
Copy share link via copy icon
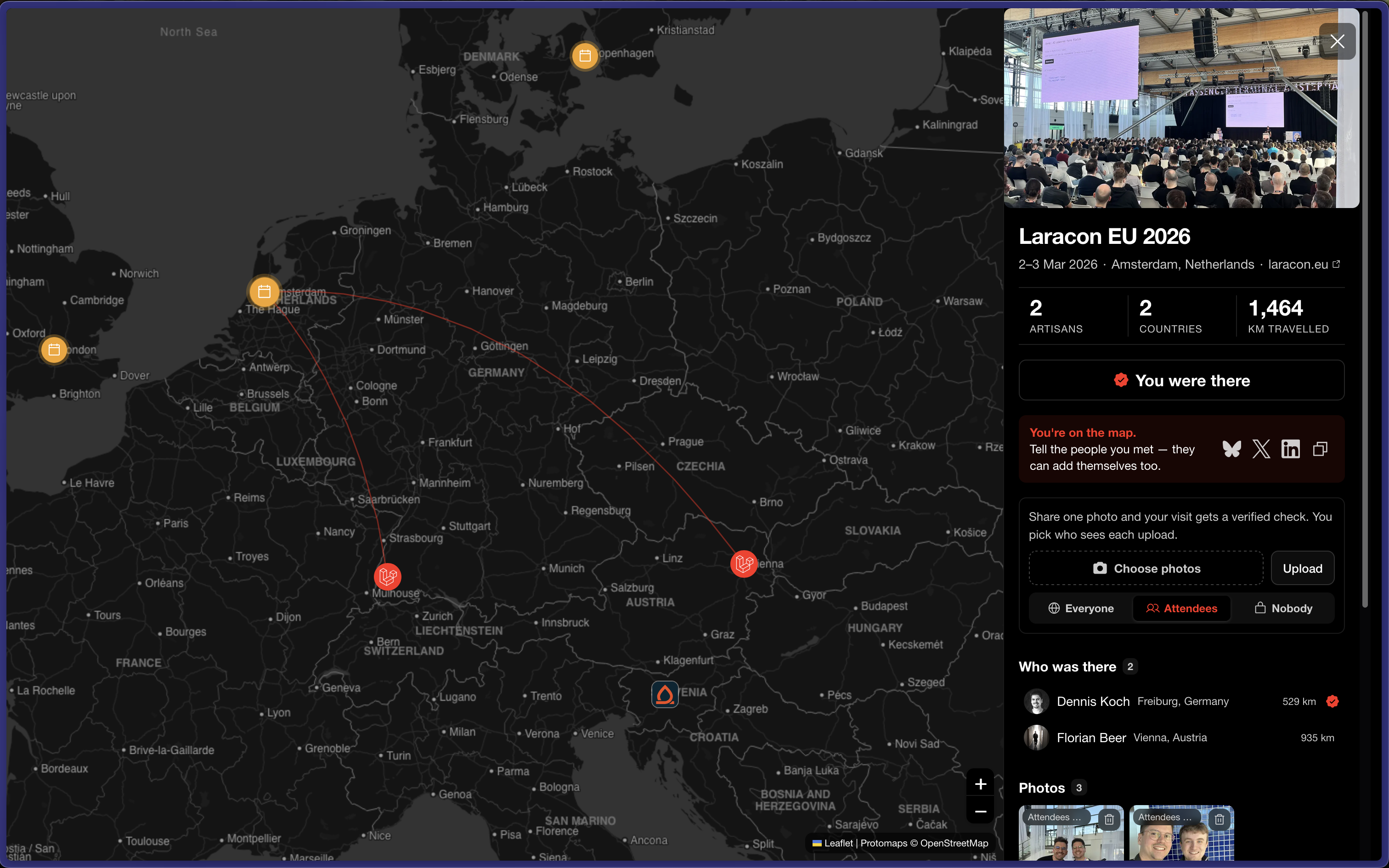point(1320,449)
